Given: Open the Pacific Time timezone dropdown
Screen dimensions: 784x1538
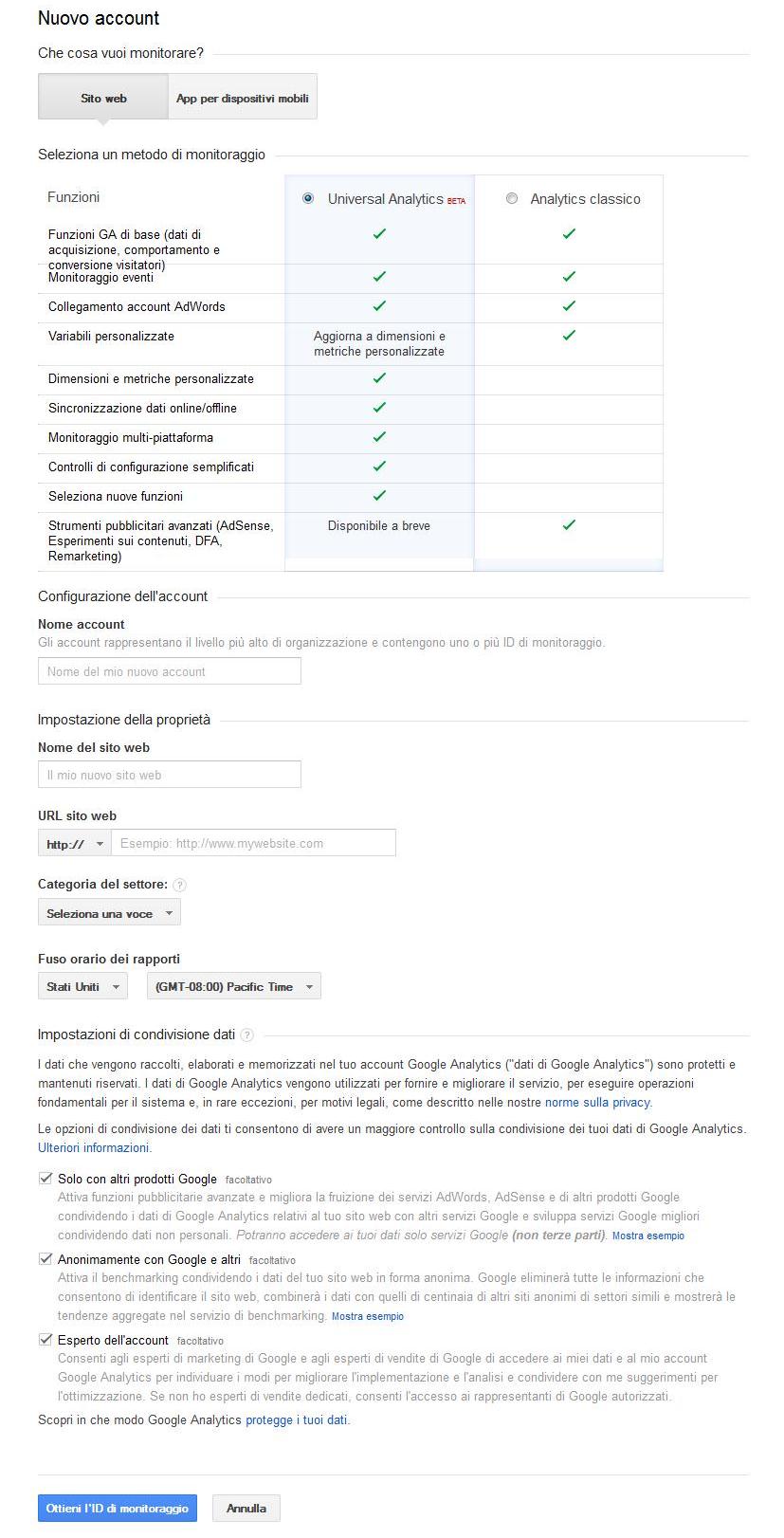Looking at the screenshot, I should click(233, 986).
